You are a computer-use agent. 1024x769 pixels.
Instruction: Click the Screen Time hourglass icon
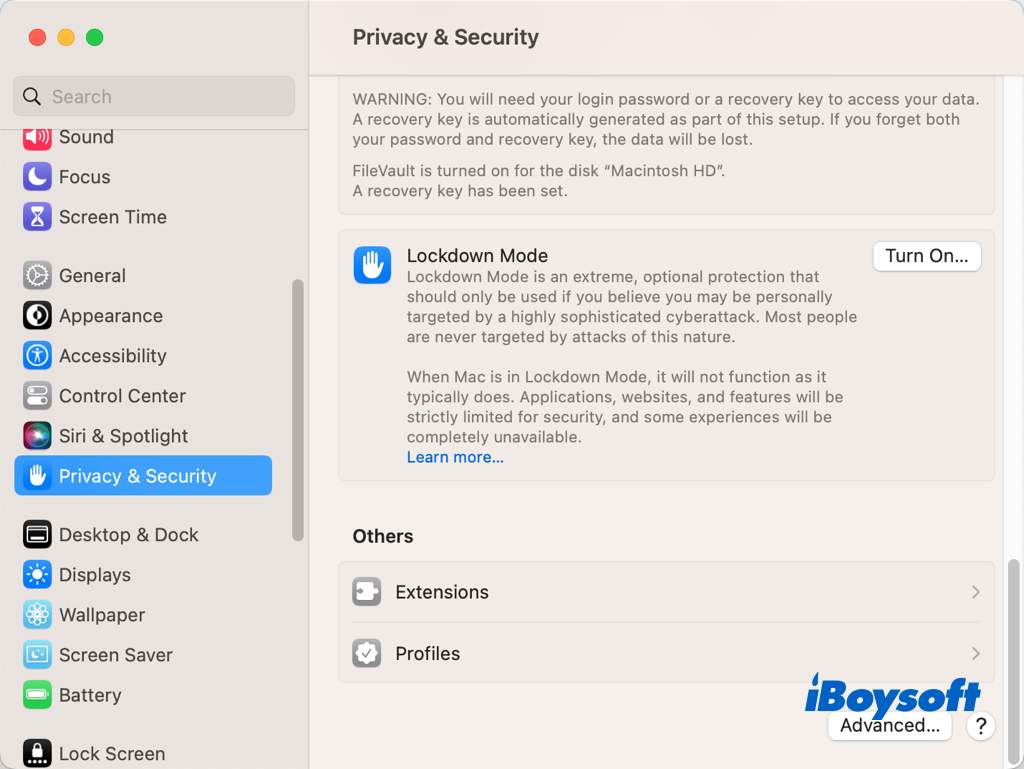tap(37, 217)
